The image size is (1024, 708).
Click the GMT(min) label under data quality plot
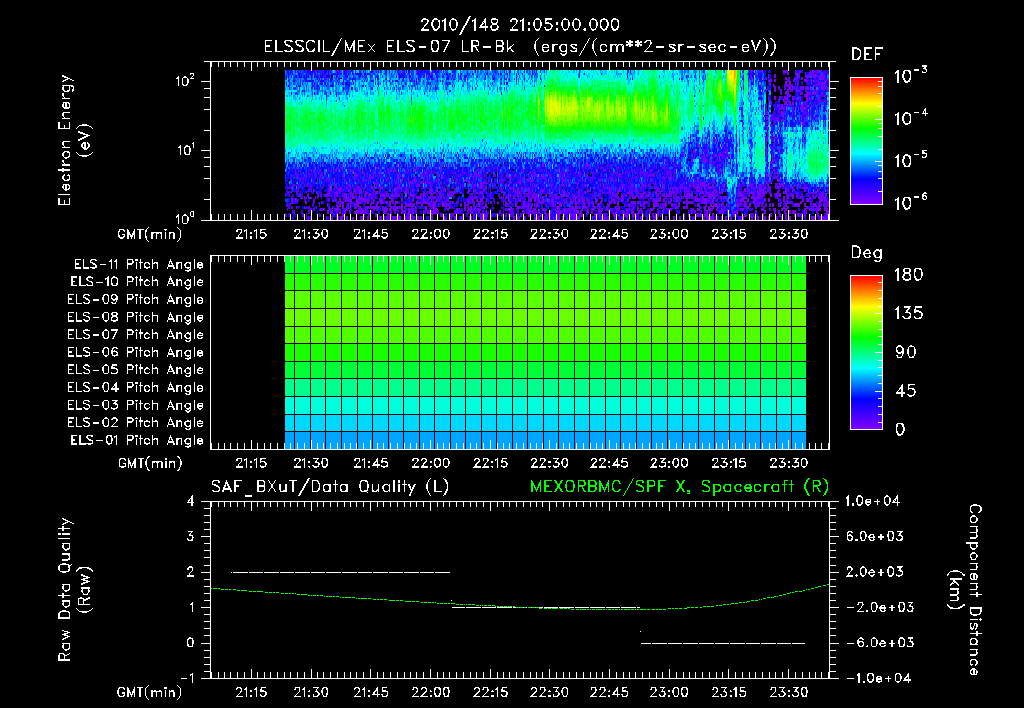150,692
